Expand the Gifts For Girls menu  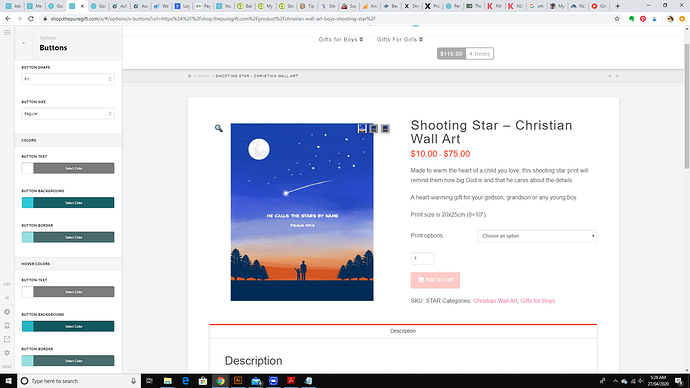click(x=400, y=39)
